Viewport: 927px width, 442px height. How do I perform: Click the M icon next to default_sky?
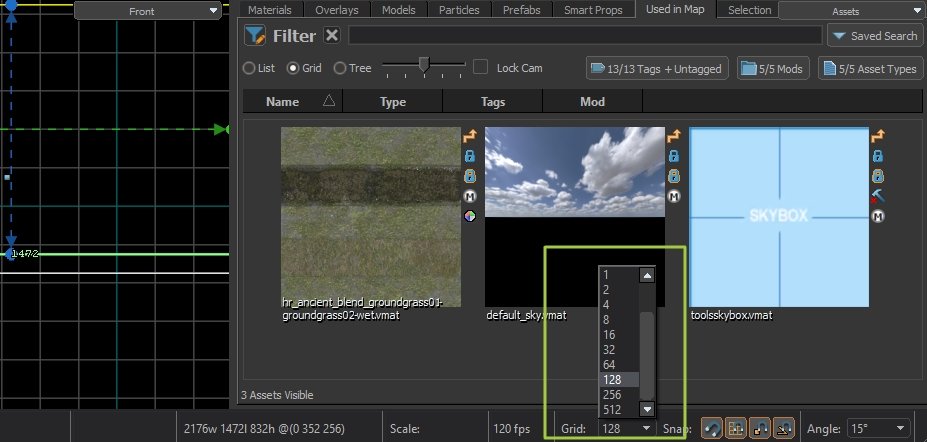pyautogui.click(x=673, y=196)
